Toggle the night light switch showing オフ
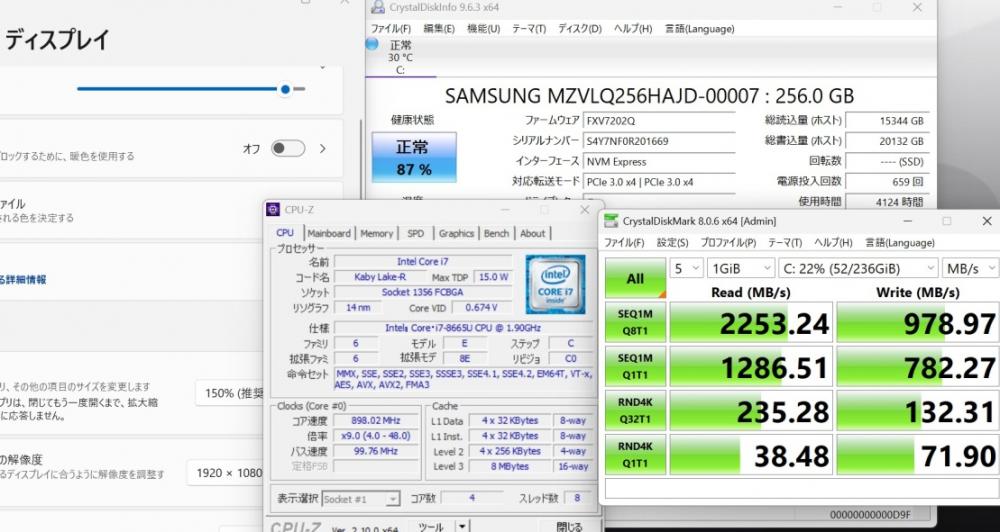This screenshot has height=532, width=1000. (x=288, y=149)
